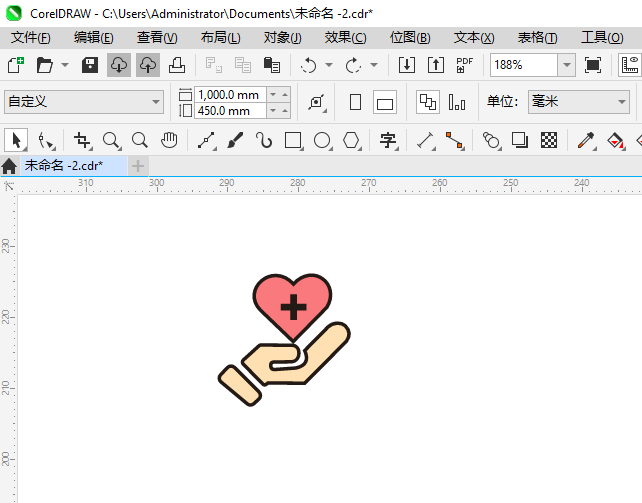
Task: Open the 对象(J) menu
Action: click(283, 38)
